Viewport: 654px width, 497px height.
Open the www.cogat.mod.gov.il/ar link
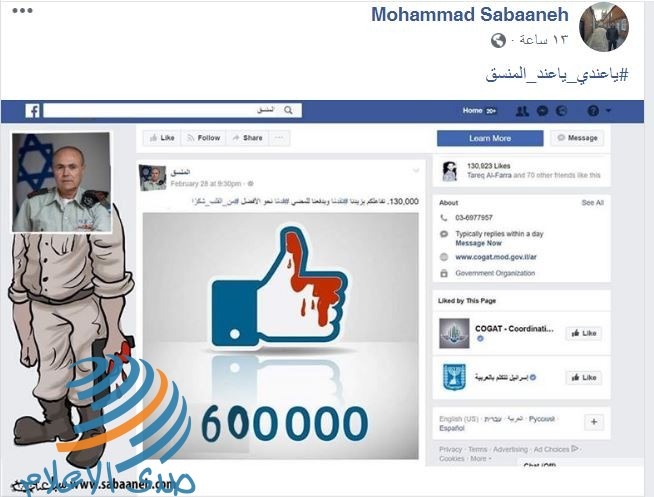(x=496, y=257)
